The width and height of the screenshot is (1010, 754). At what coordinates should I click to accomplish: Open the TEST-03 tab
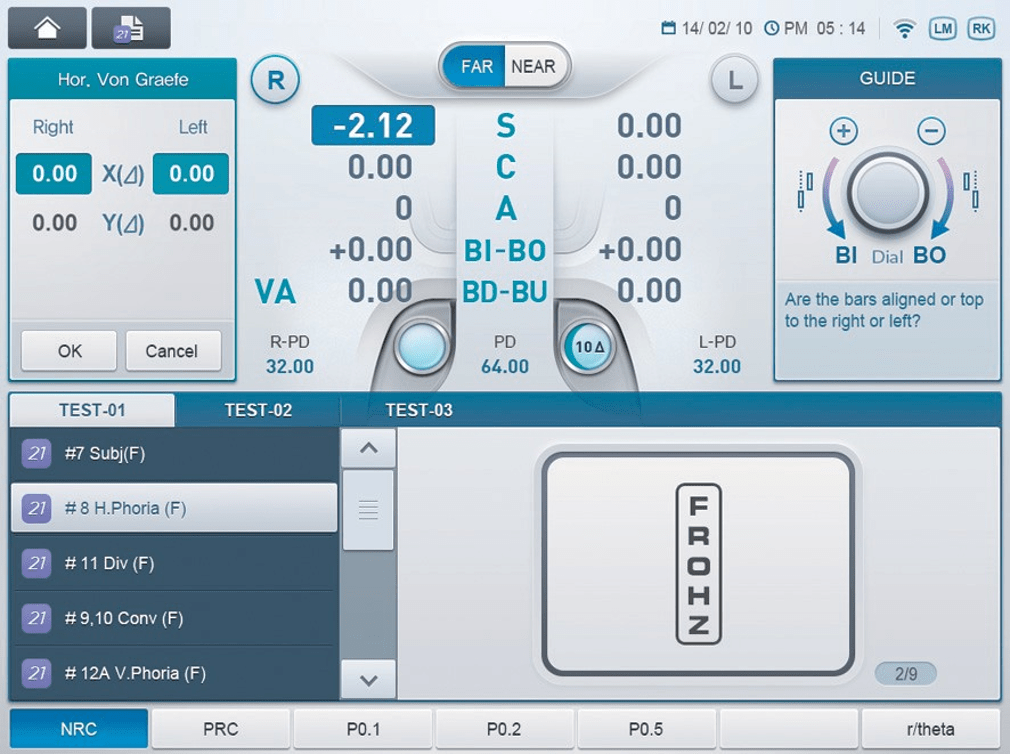tap(419, 410)
